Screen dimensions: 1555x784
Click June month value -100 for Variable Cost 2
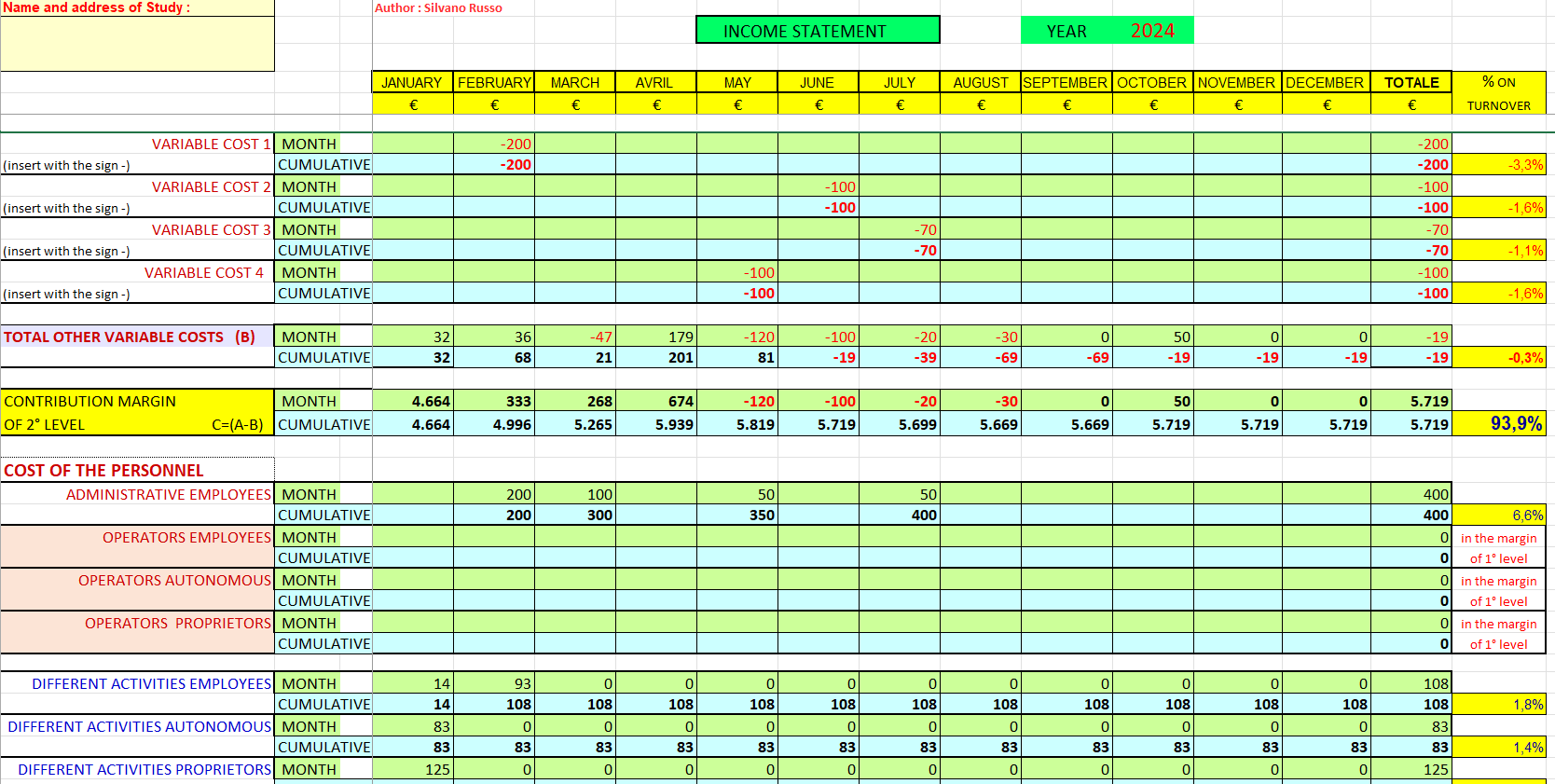[x=819, y=186]
